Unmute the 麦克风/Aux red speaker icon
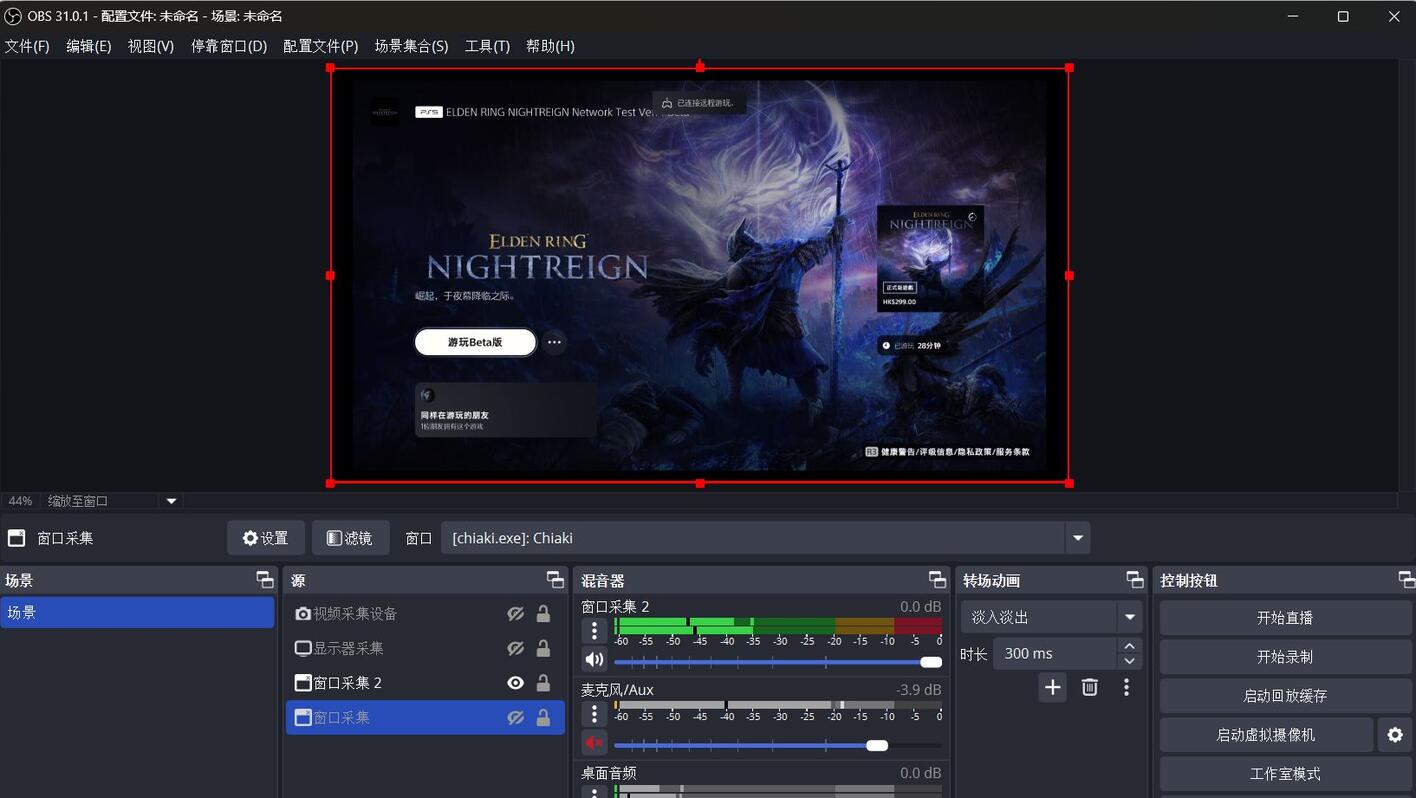This screenshot has width=1416, height=798. pos(595,743)
